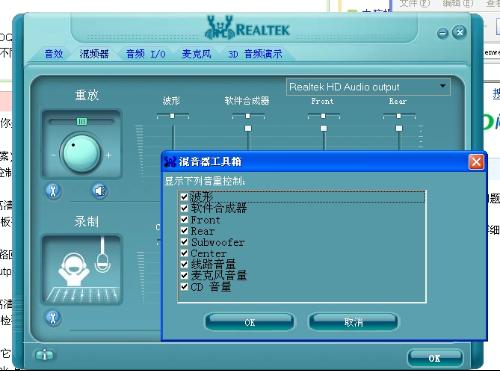Viewport: 500px width, 371px height.
Task: Confirm the mixer toolbox dialog with OK
Action: [250, 322]
